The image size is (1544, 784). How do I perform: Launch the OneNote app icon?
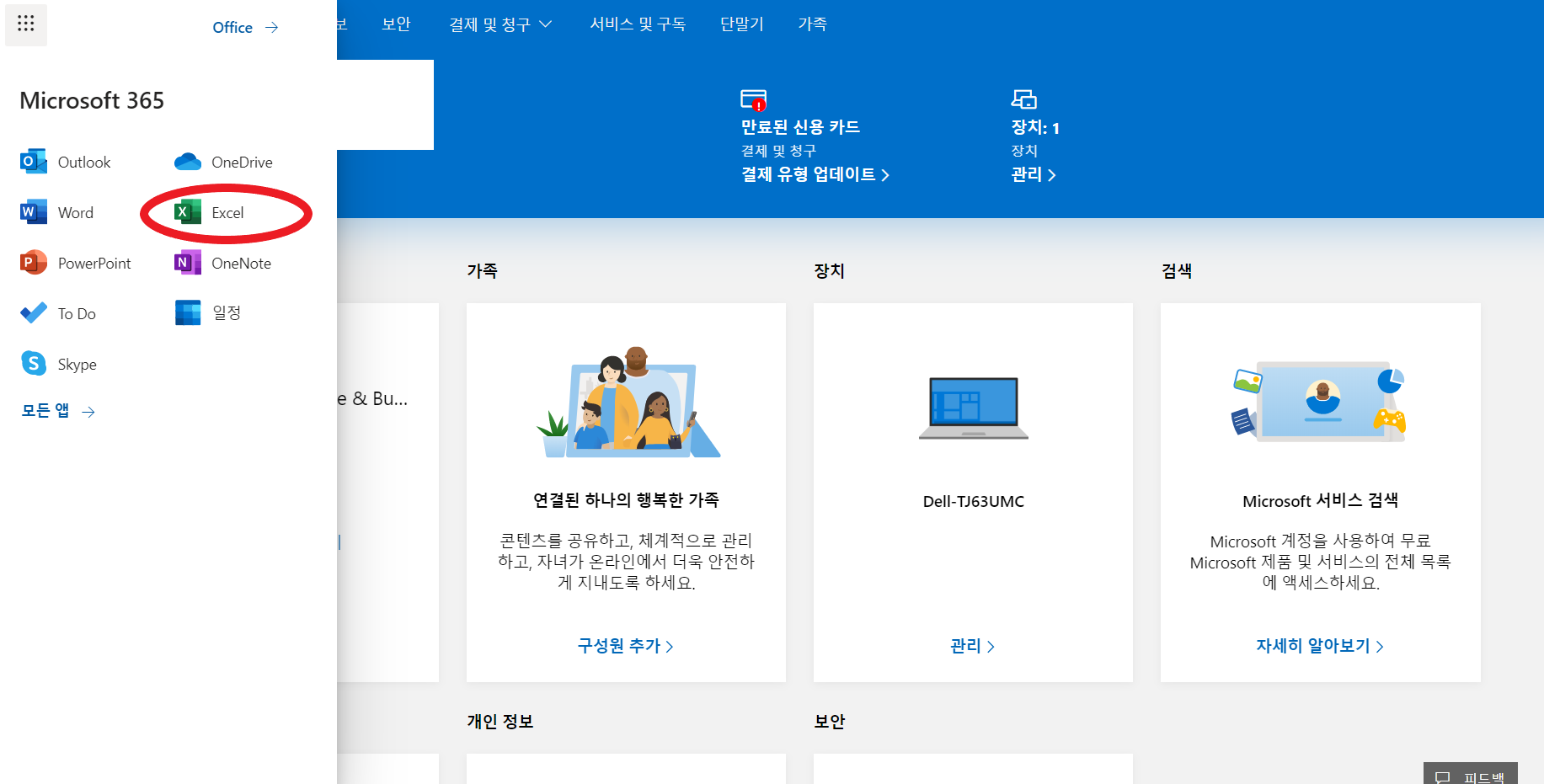pos(187,263)
